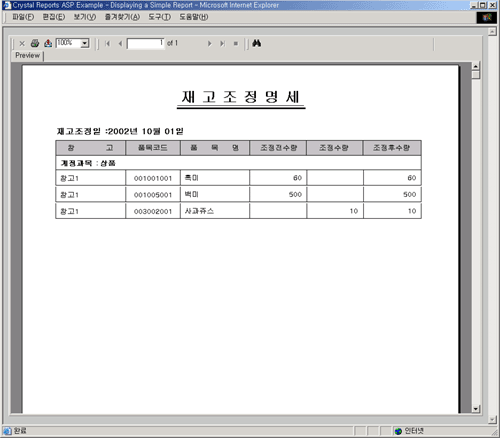Open the 편집(E) menu
This screenshot has height=438, width=500.
coord(54,17)
